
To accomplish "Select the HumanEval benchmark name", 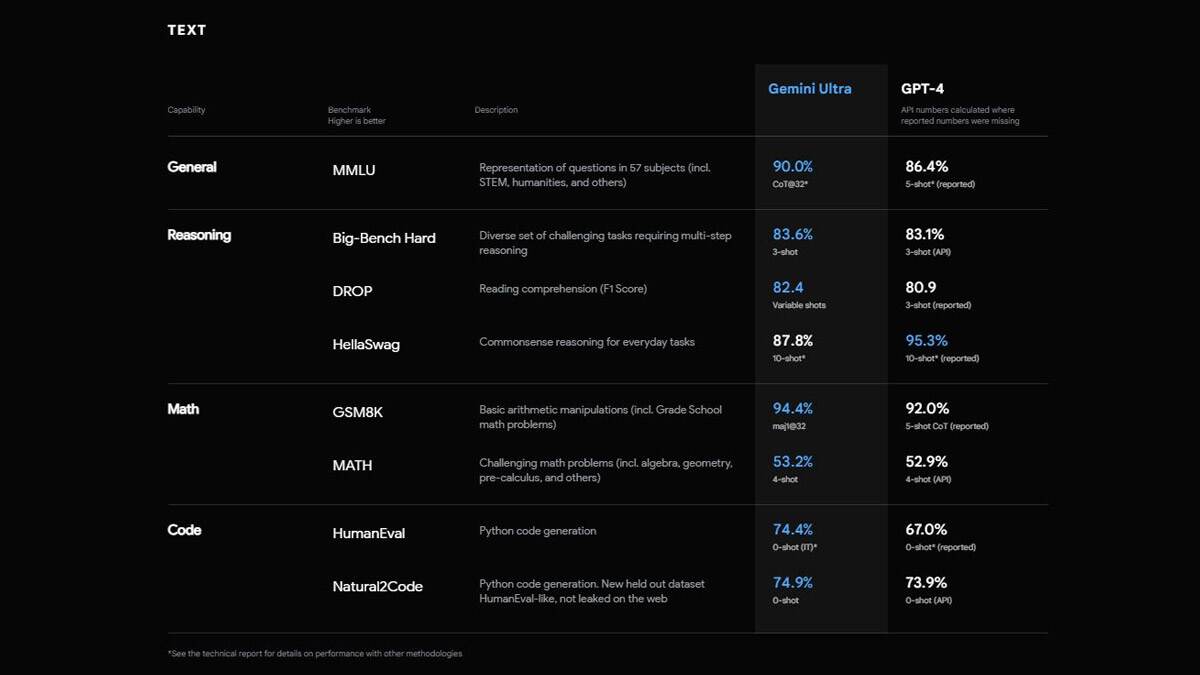I will [x=369, y=533].
